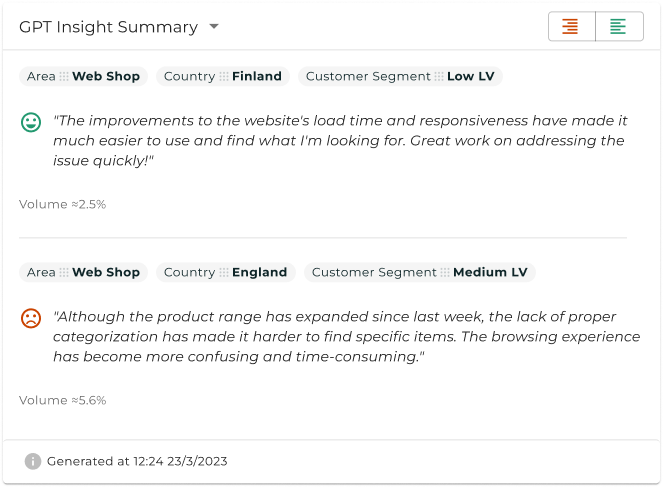
Task: Click the Volume ≈2.5% label
Action: pos(63,204)
